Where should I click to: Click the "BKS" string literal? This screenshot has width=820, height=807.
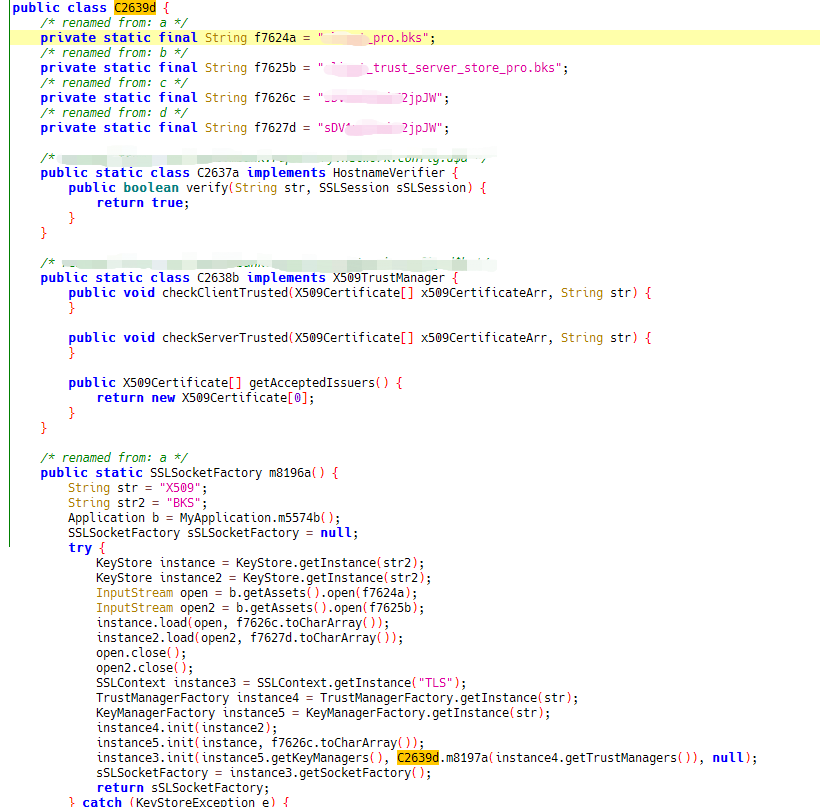tap(184, 503)
